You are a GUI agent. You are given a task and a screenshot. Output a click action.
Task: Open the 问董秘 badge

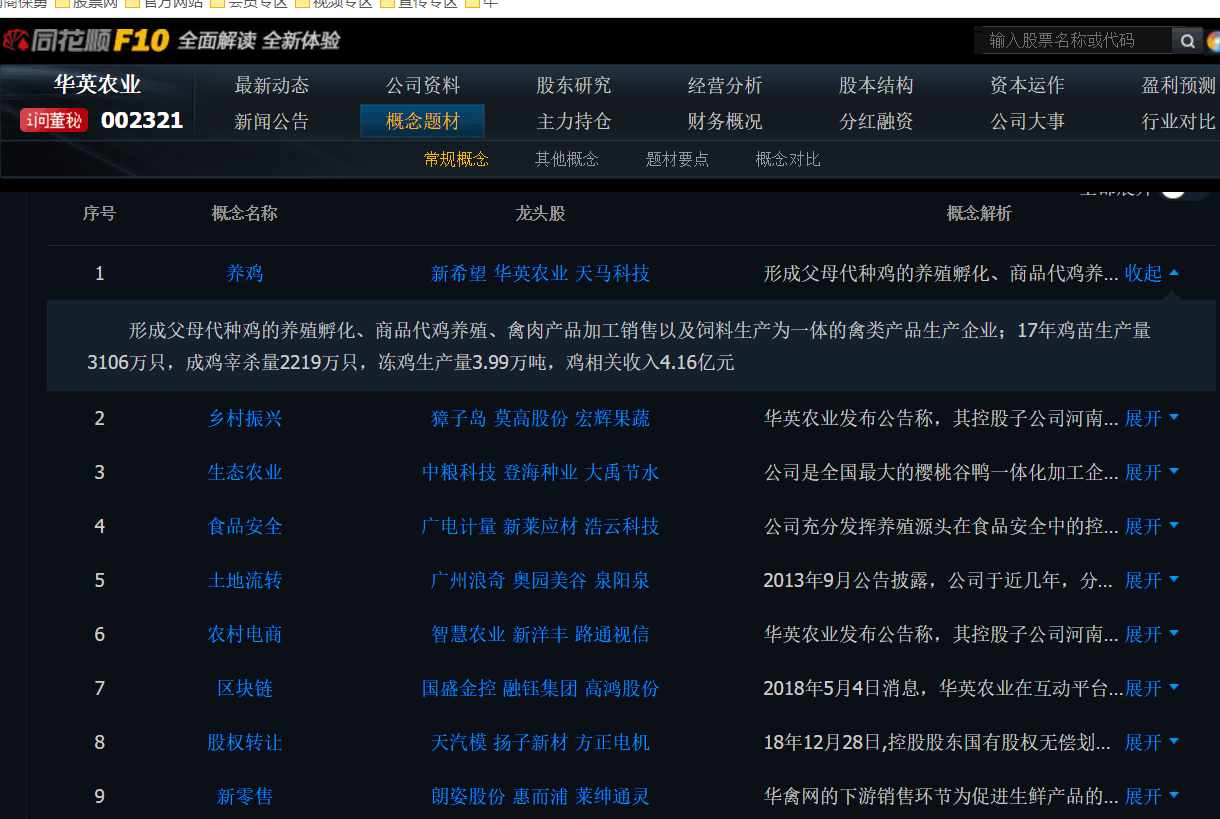pos(54,121)
